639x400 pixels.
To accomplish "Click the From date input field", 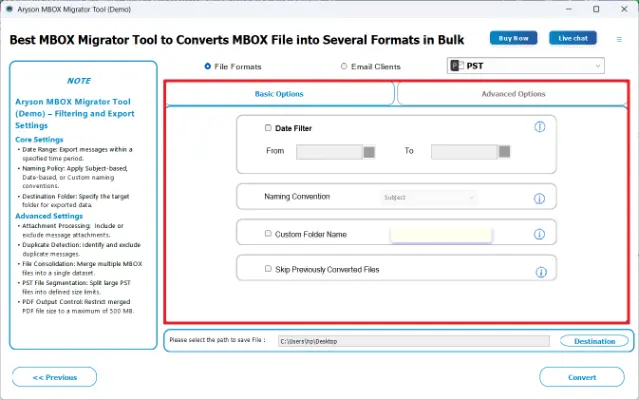I will pyautogui.click(x=329, y=152).
